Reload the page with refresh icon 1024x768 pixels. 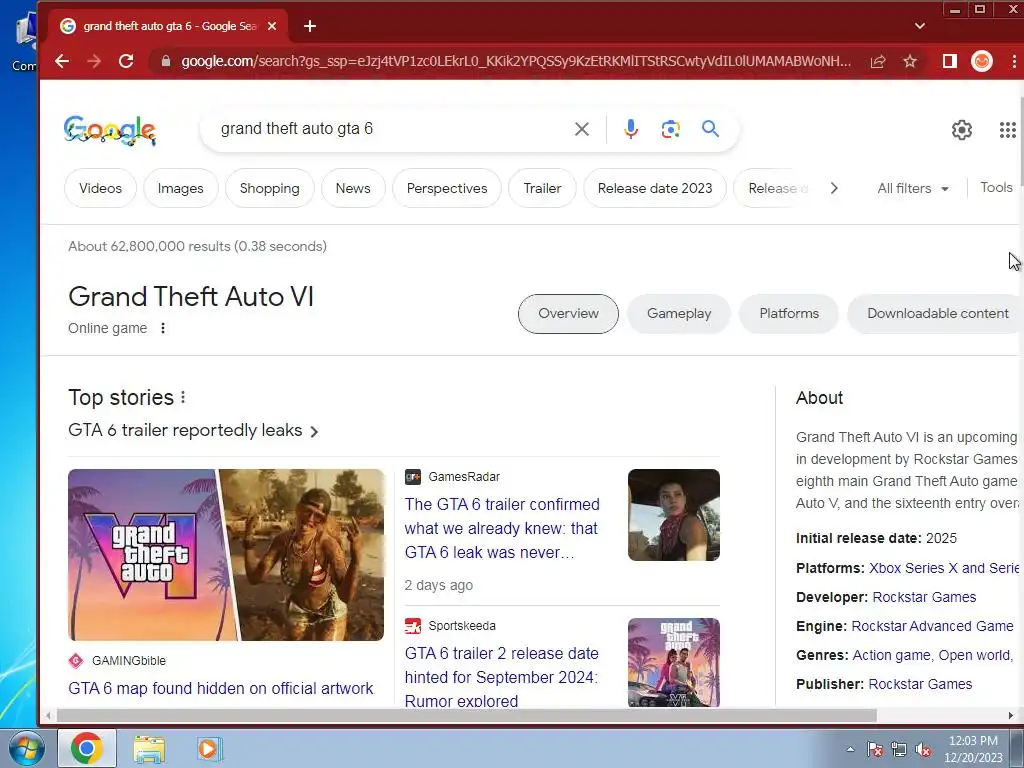126,61
